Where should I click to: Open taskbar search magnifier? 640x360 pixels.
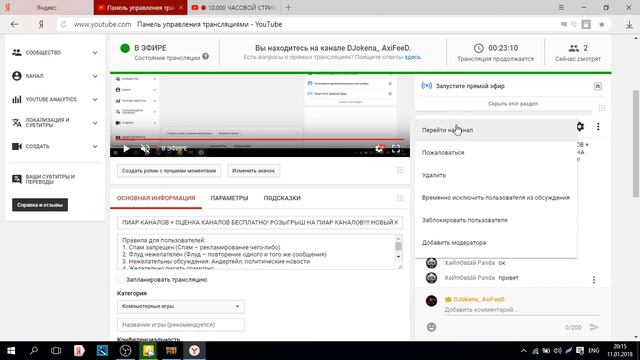(34, 351)
